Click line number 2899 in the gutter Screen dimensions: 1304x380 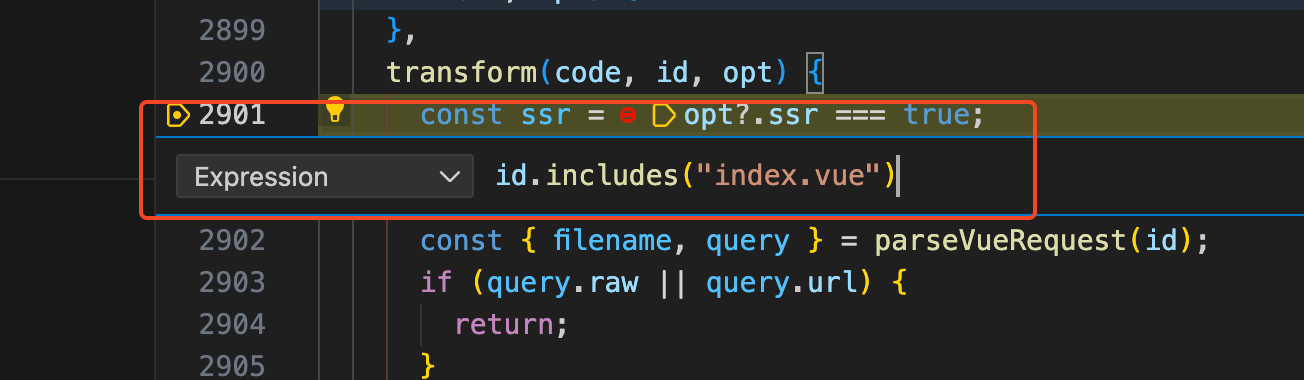pos(231,31)
